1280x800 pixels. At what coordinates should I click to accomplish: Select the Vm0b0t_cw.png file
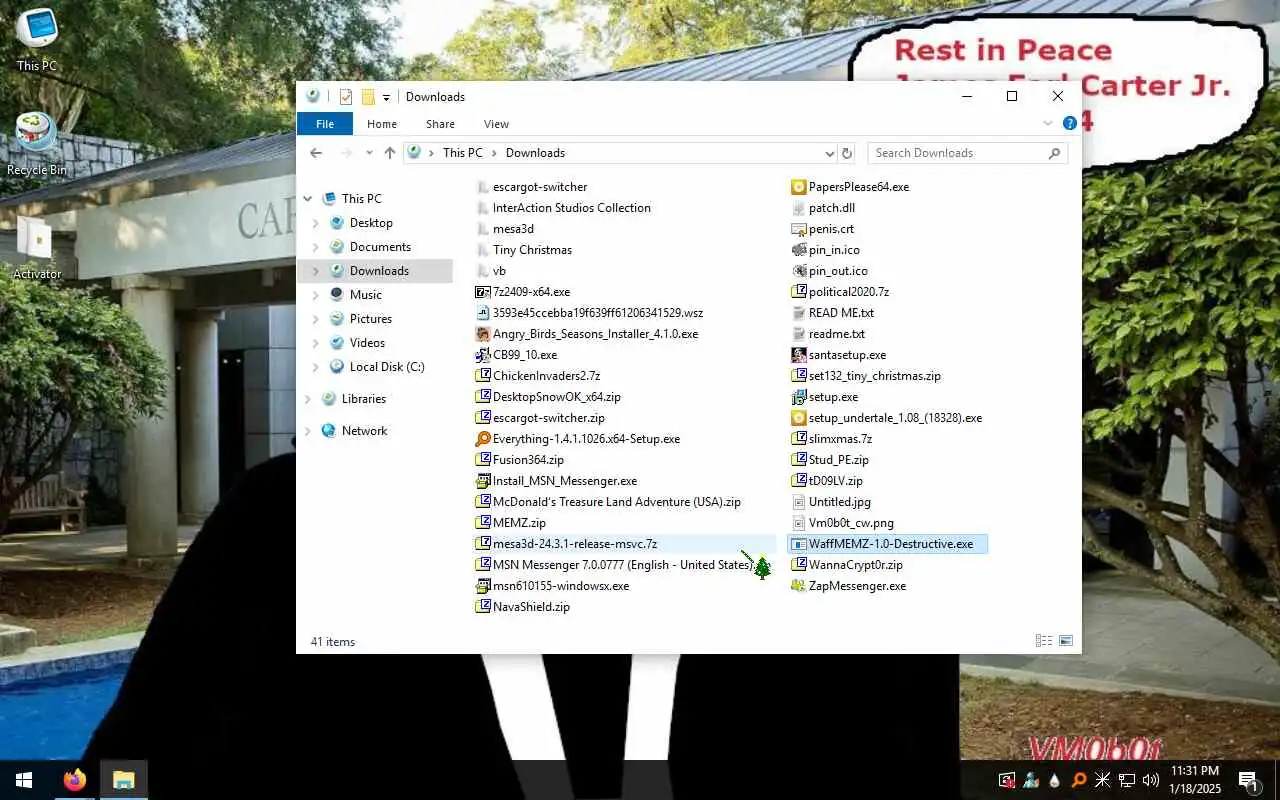[x=843, y=523]
